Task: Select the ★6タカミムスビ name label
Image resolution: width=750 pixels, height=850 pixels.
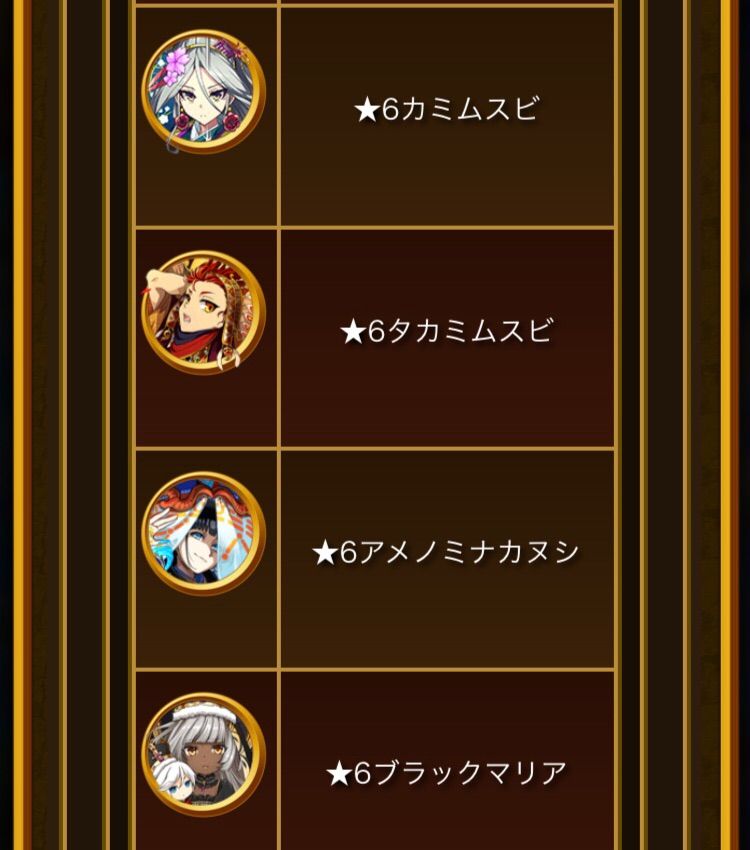Action: tap(447, 330)
